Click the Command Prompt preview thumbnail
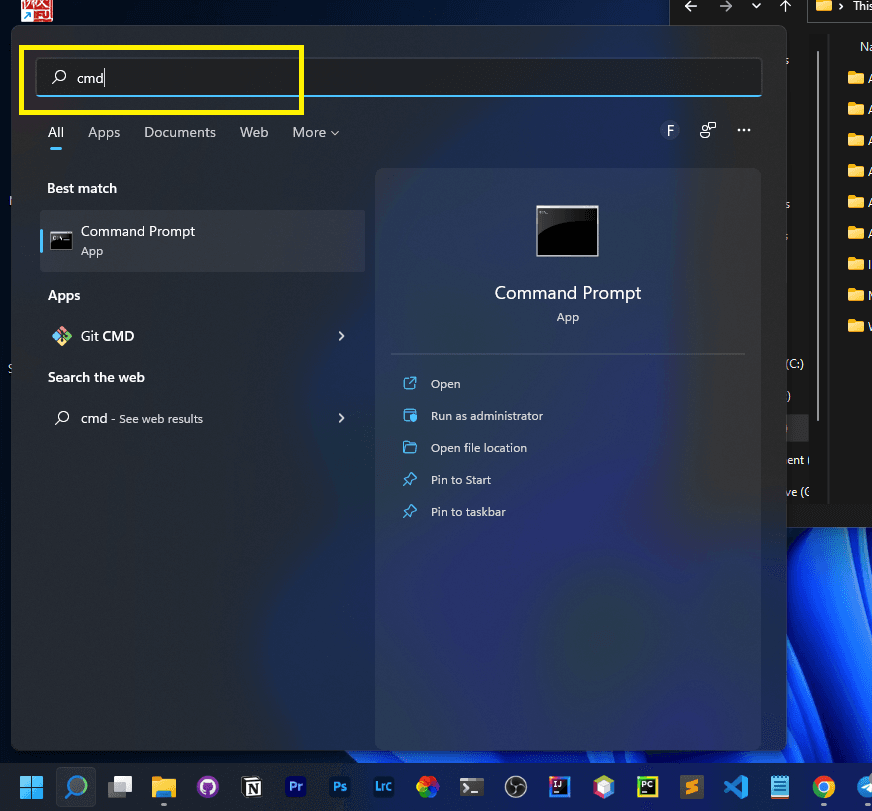872x811 pixels. pyautogui.click(x=567, y=231)
